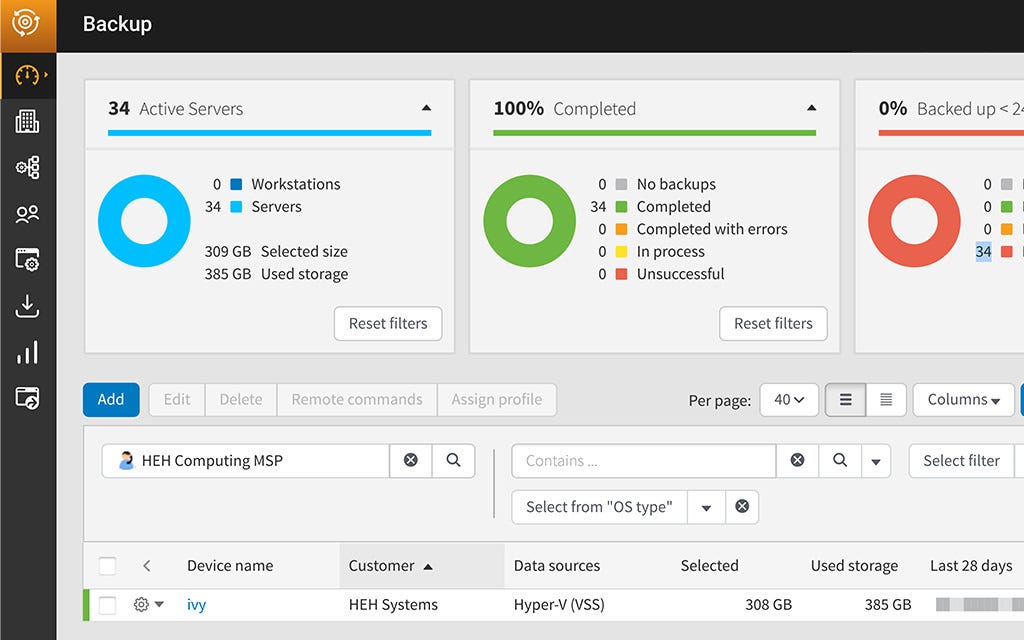Open the gears hierarchy sidebar icon
The height and width of the screenshot is (640, 1024).
[27, 168]
